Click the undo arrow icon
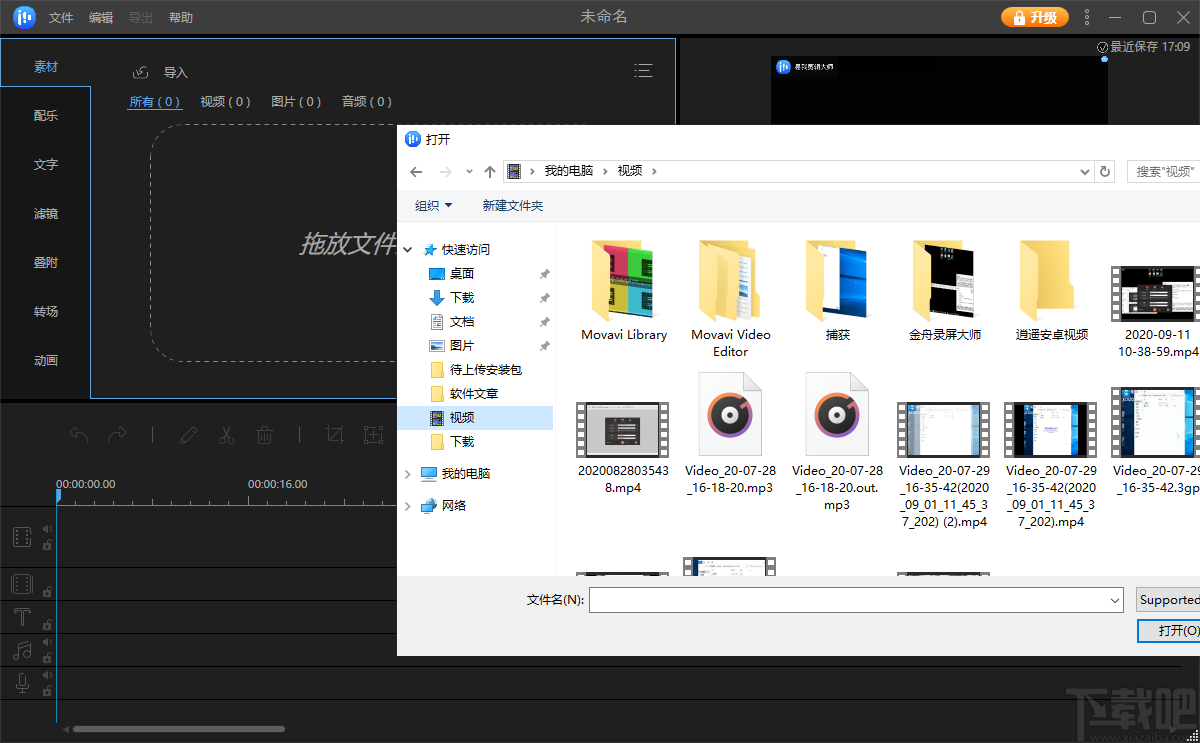This screenshot has width=1200, height=743. (x=77, y=434)
